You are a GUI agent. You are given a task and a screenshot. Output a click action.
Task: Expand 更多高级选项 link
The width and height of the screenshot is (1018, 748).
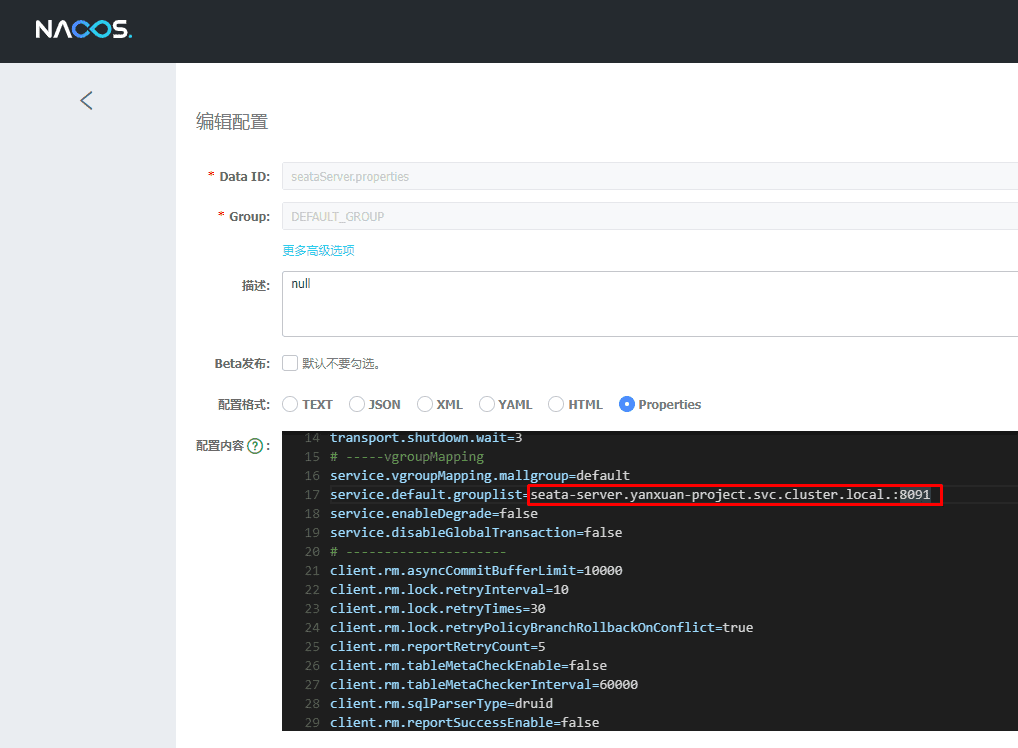(x=318, y=251)
